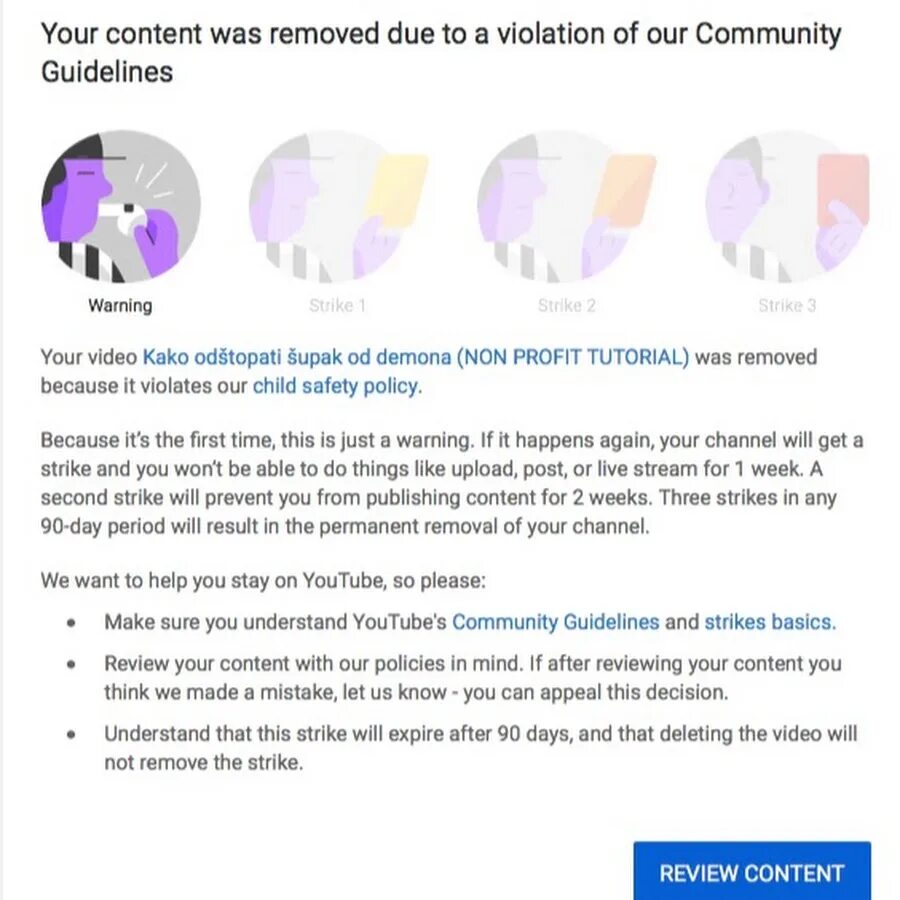The image size is (900, 900).
Task: Open the Community Guidelines link
Action: coord(556,622)
